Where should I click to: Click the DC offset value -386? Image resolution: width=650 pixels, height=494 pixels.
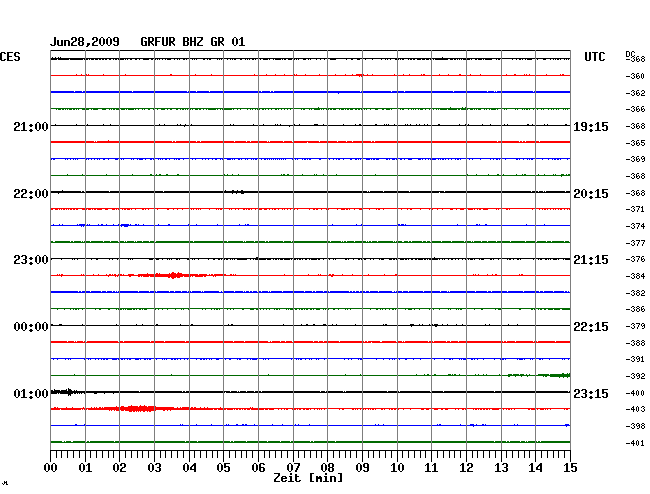(x=635, y=309)
